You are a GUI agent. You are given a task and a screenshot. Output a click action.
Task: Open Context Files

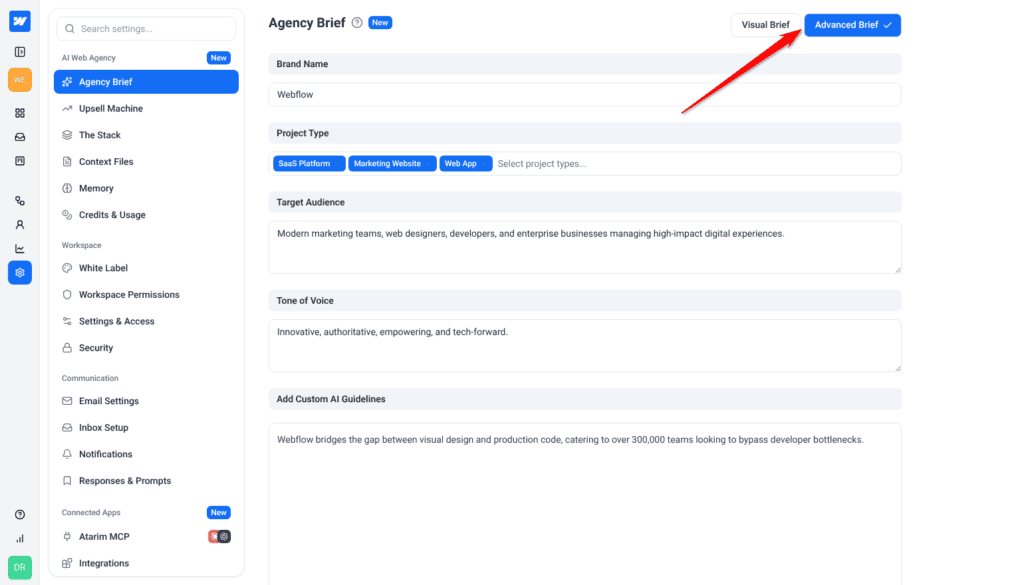coord(146,161)
